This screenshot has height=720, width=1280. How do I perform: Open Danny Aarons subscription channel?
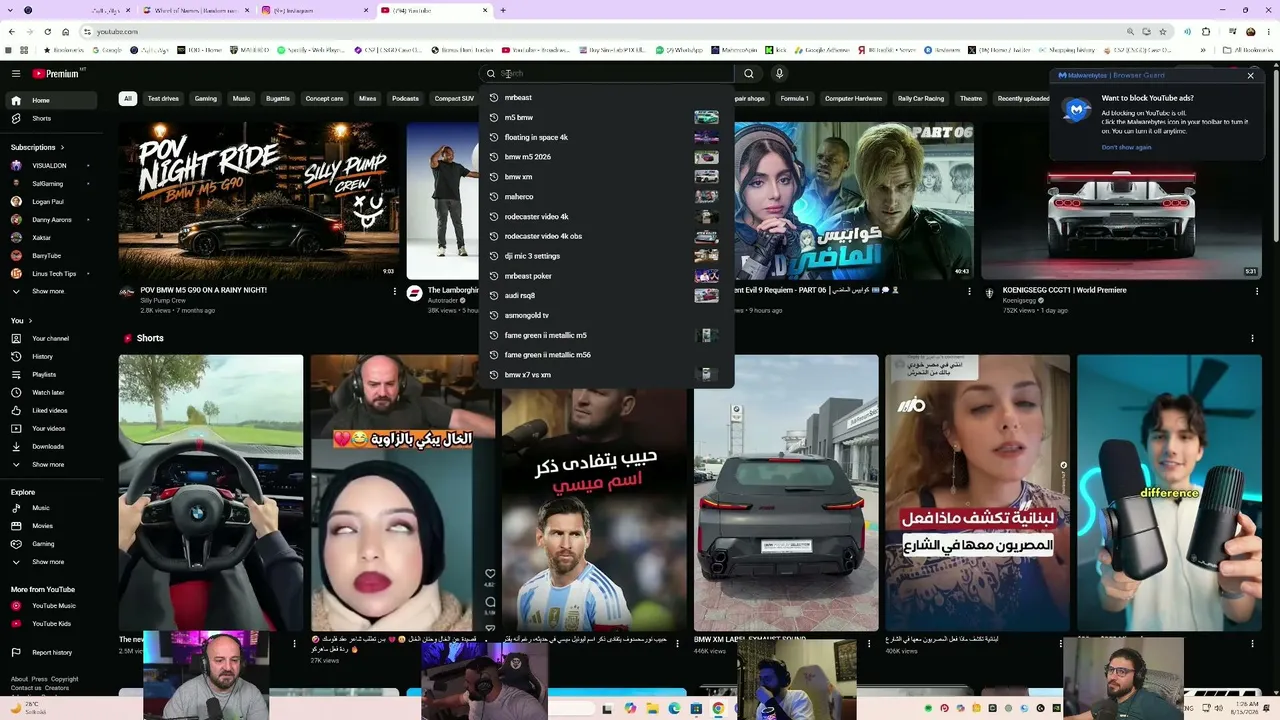tap(50, 219)
